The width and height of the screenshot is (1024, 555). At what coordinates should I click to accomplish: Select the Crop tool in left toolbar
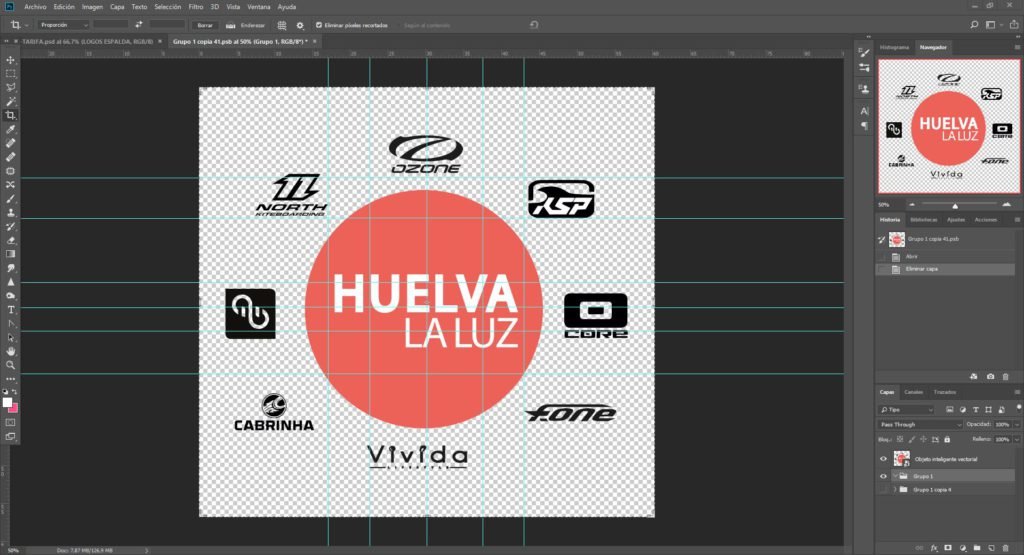point(10,116)
